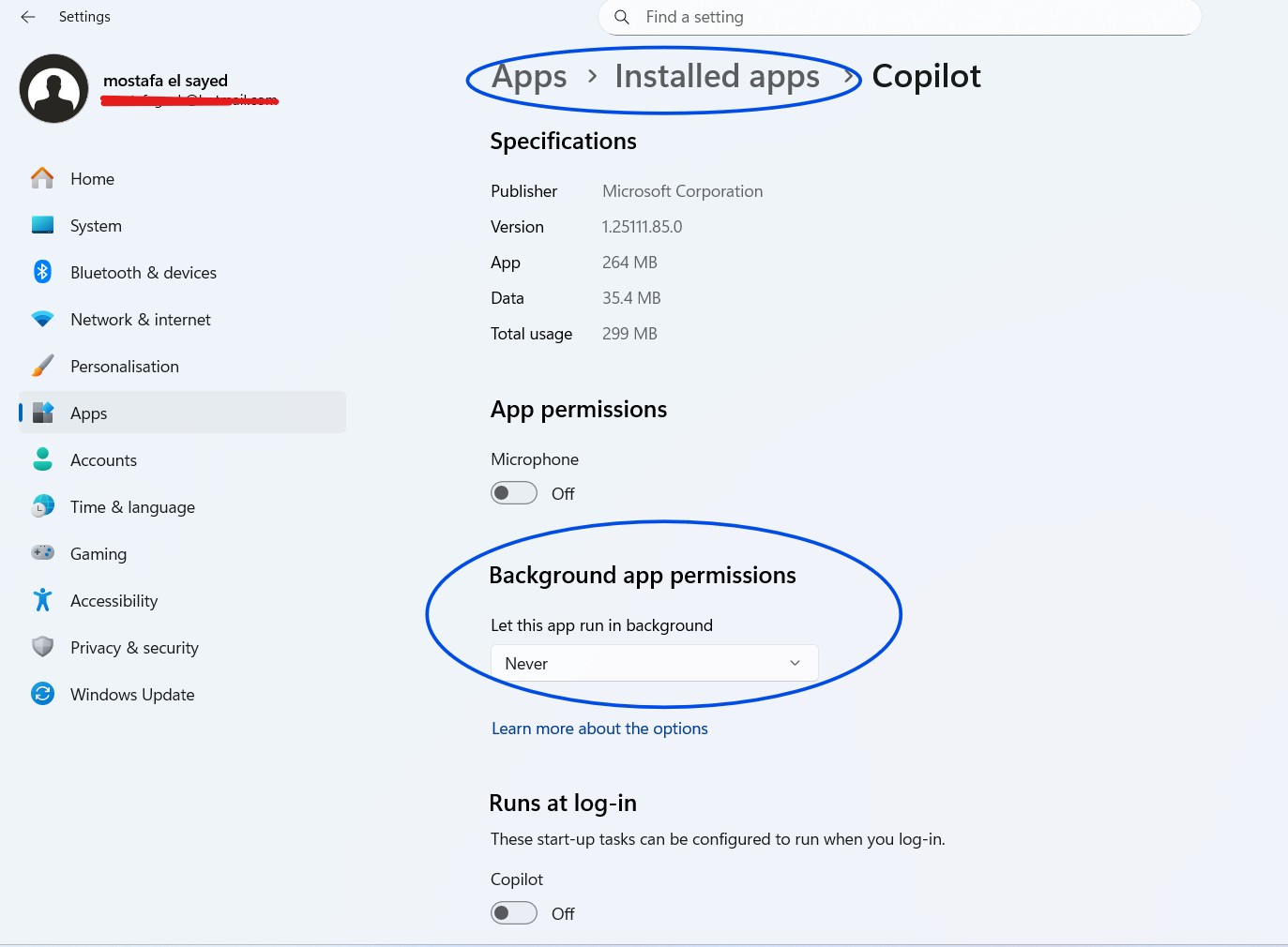Click the Accessibility figure icon
This screenshot has width=1288, height=947.
point(42,600)
